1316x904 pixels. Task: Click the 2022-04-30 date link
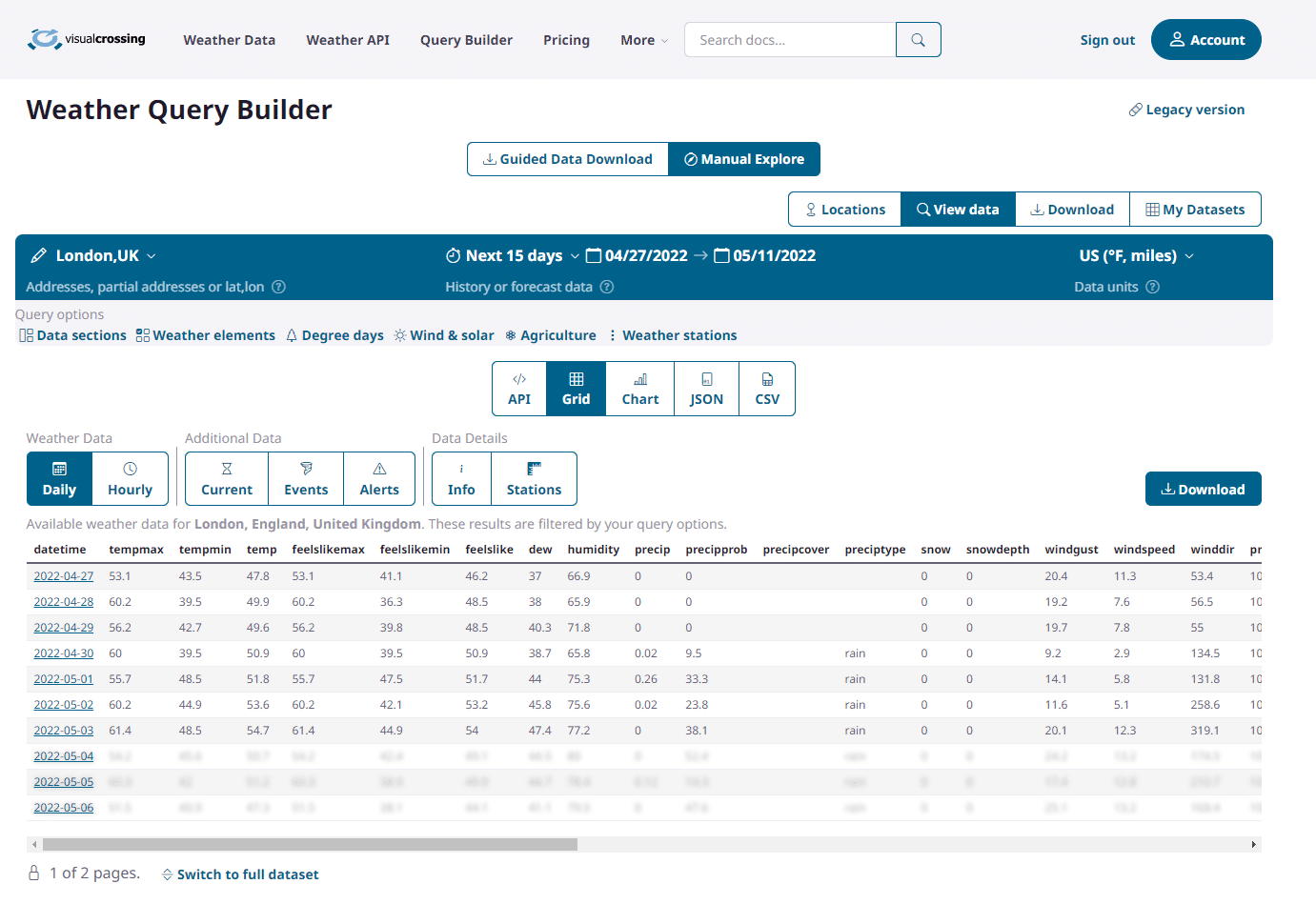click(64, 653)
